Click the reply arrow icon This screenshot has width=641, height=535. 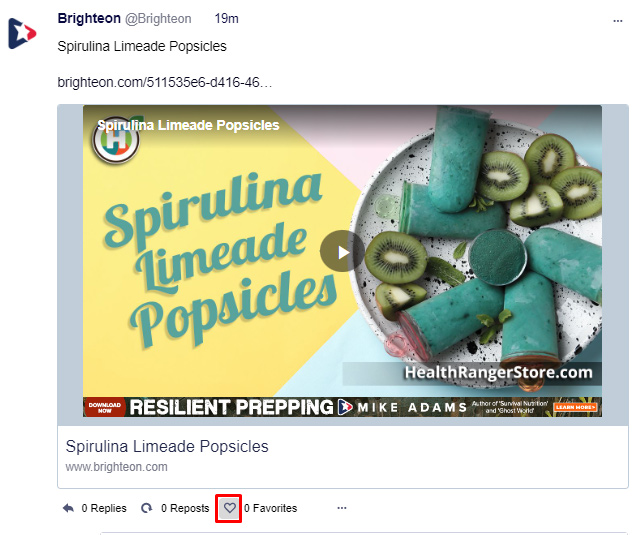coord(68,508)
